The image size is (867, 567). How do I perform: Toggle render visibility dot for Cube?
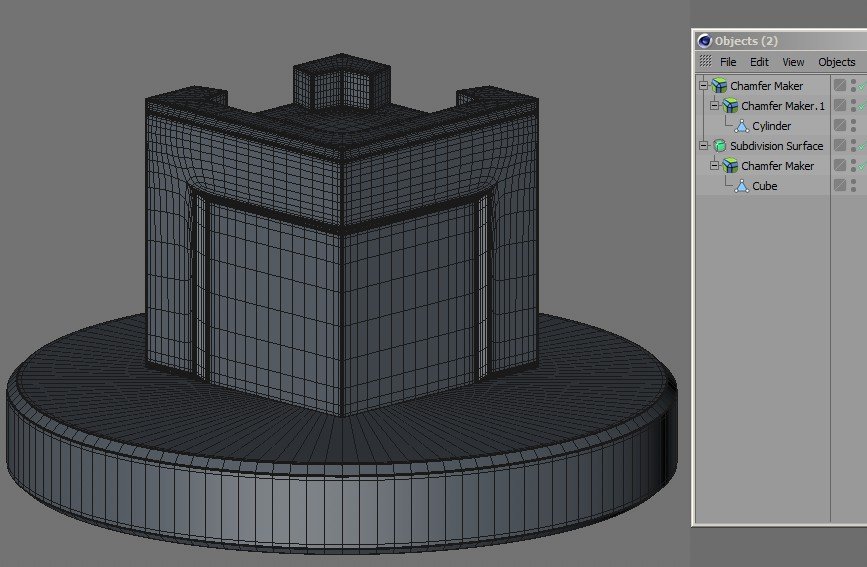[x=853, y=189]
